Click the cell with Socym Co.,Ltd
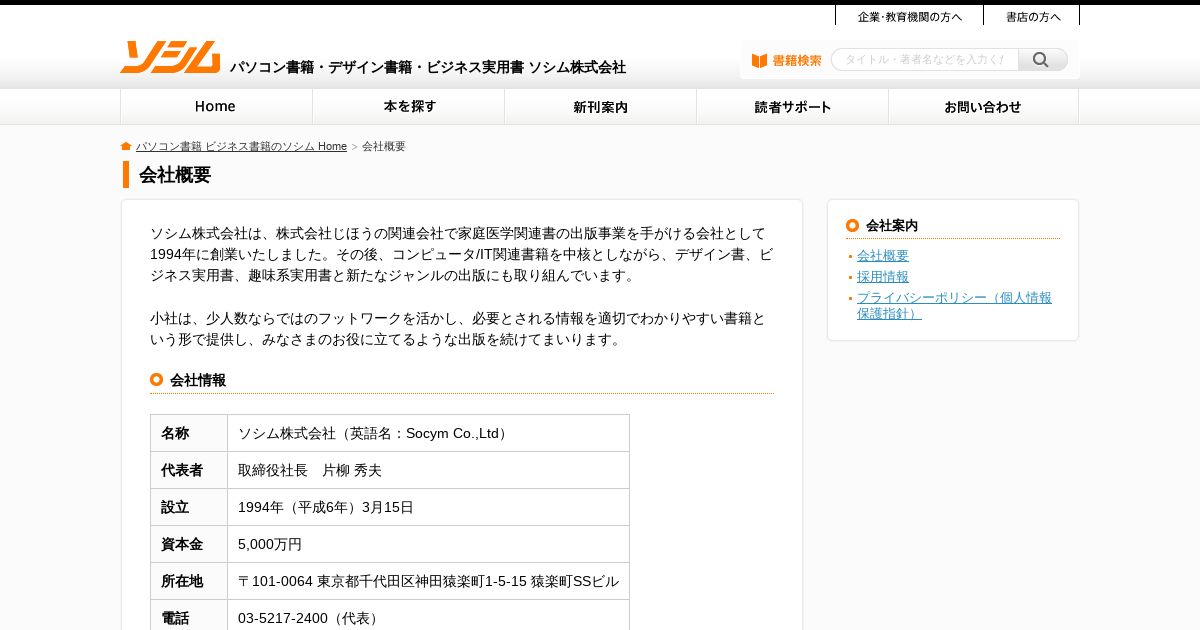This screenshot has height=630, width=1200. click(x=428, y=433)
